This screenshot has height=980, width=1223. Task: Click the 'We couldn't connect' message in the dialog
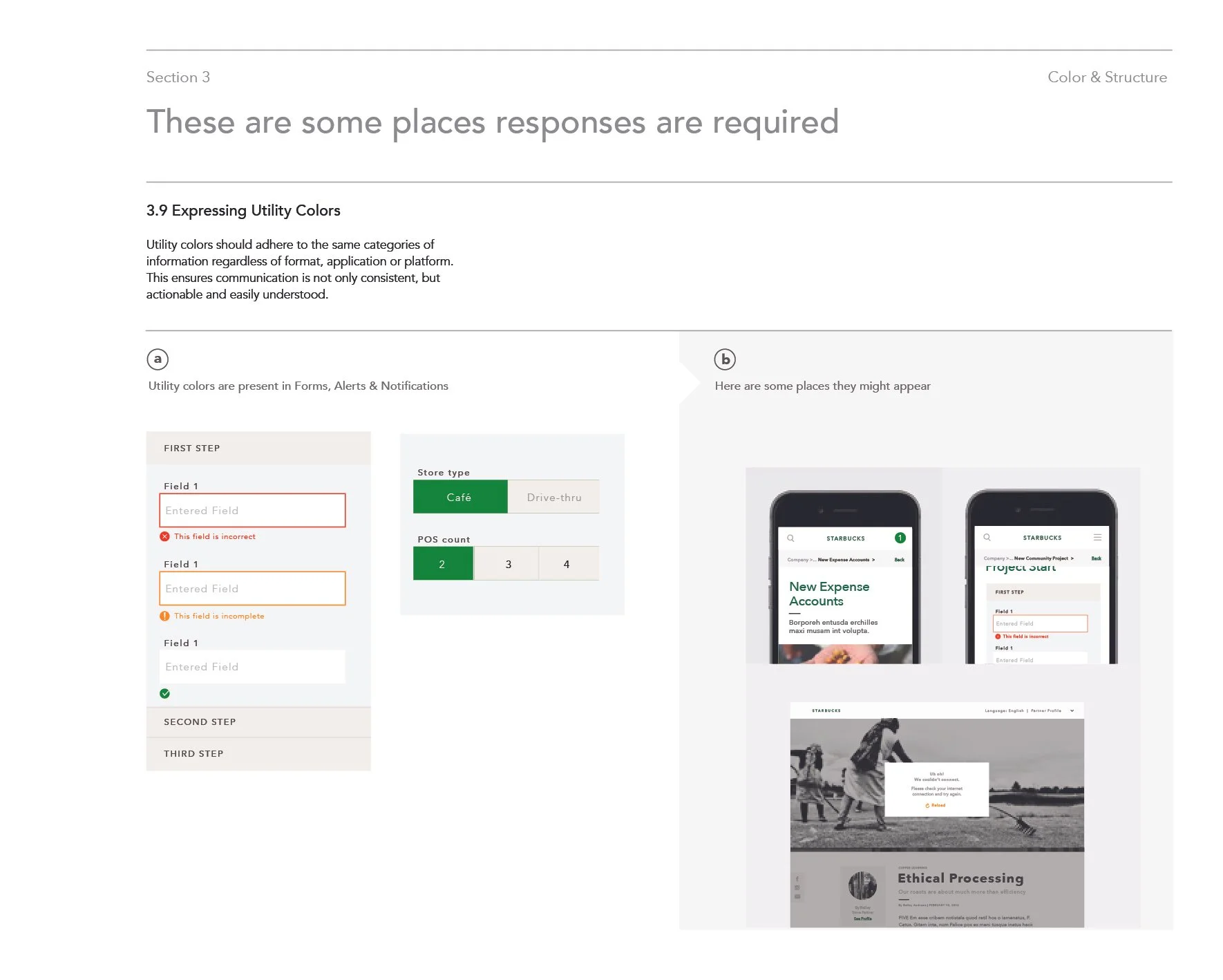tap(936, 780)
